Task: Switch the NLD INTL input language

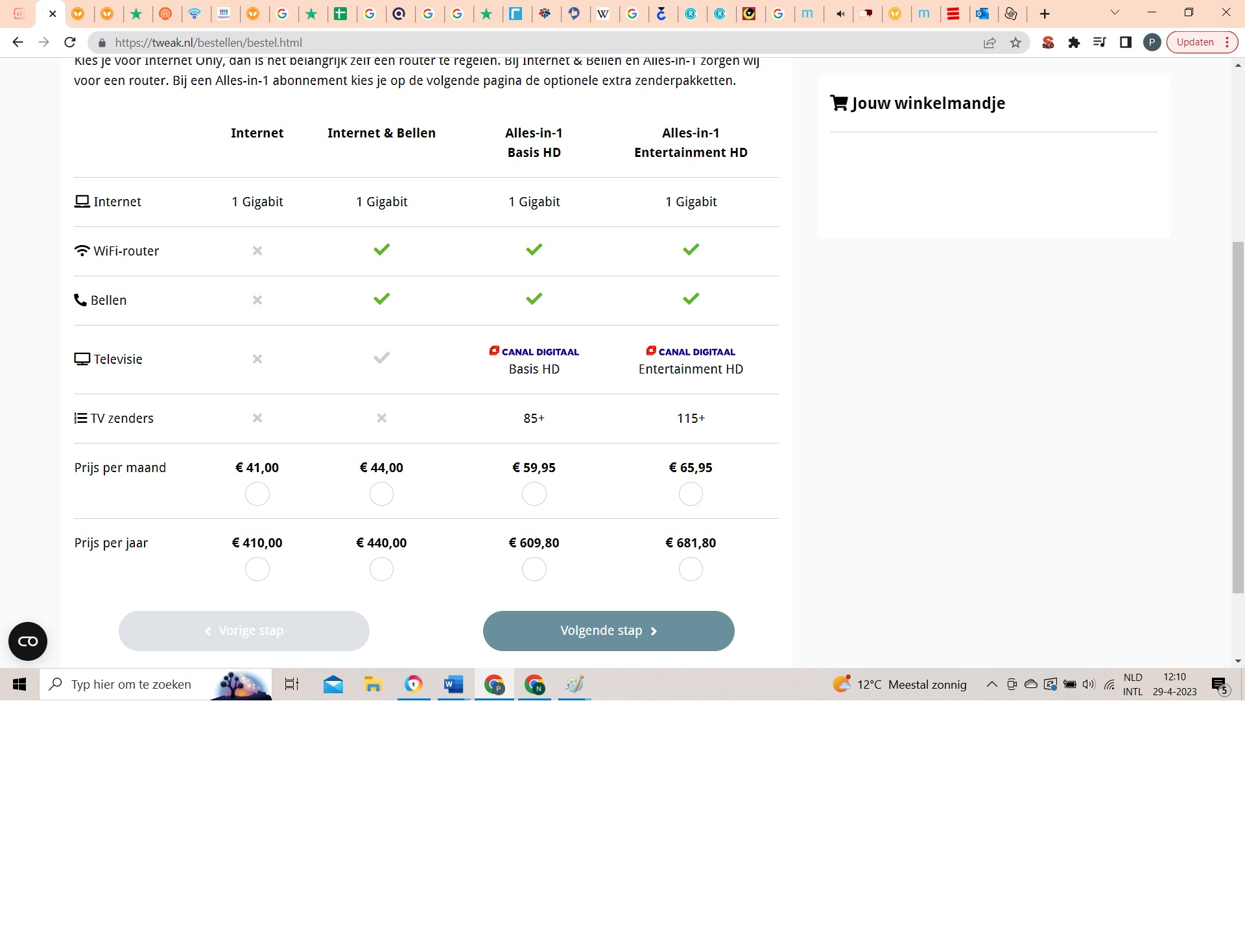Action: tap(1133, 684)
